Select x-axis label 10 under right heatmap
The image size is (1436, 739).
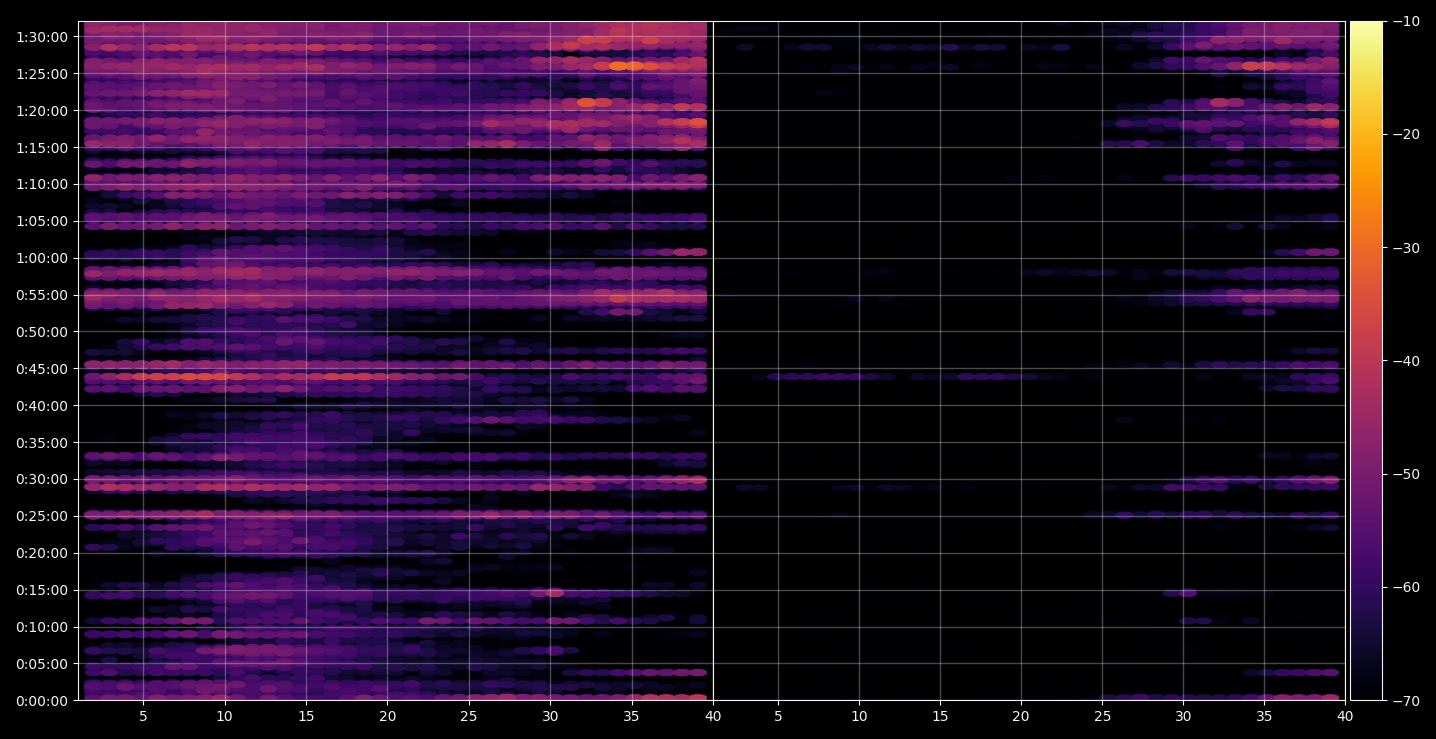[x=858, y=716]
